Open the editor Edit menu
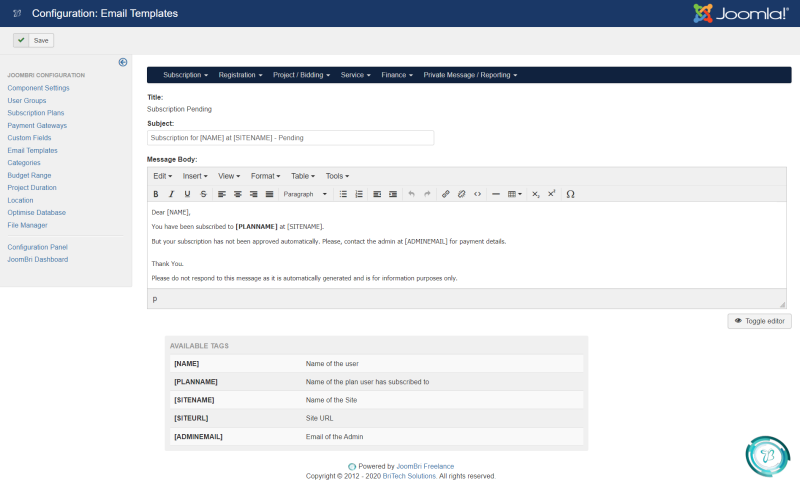Viewport: 800px width, 486px height. click(x=163, y=176)
